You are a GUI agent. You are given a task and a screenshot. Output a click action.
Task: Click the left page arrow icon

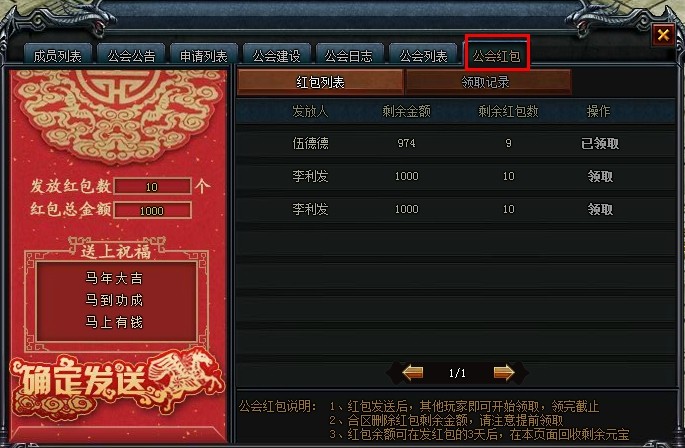(412, 373)
